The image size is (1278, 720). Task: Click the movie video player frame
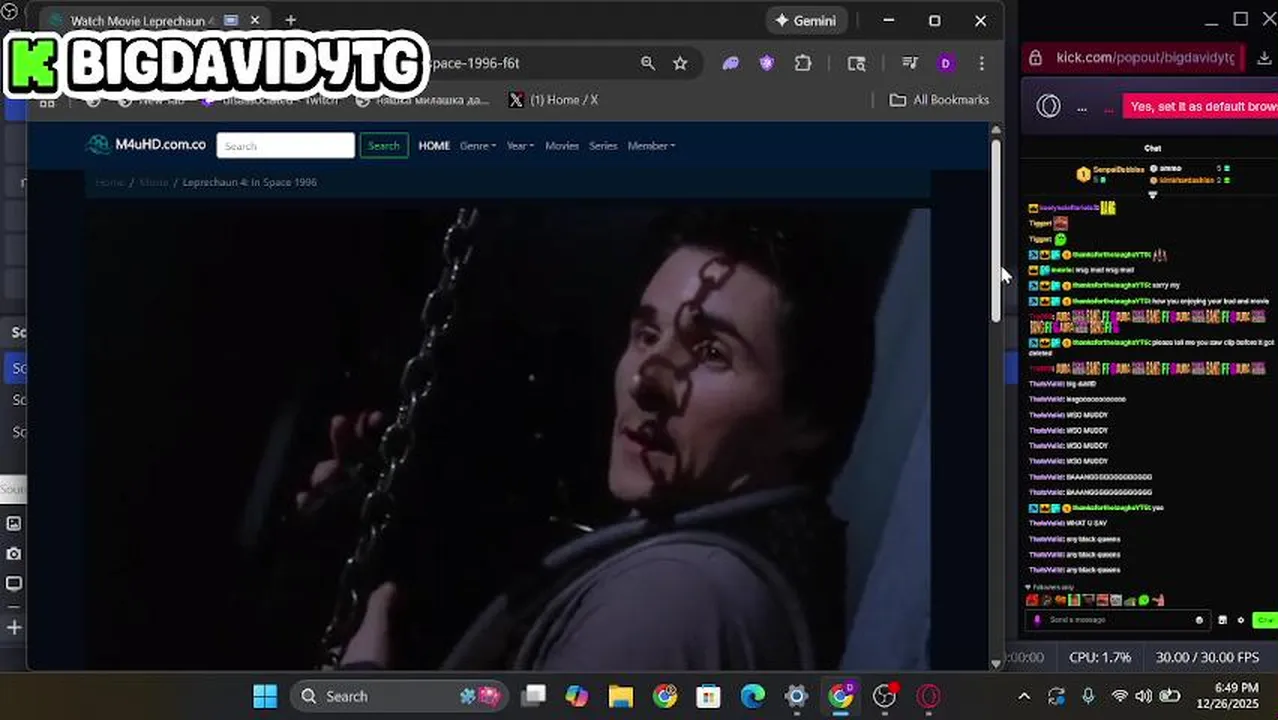[508, 438]
